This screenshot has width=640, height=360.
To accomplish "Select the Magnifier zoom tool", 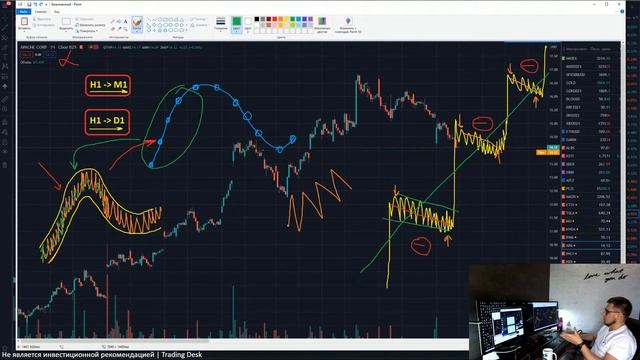I will [x=126, y=29].
